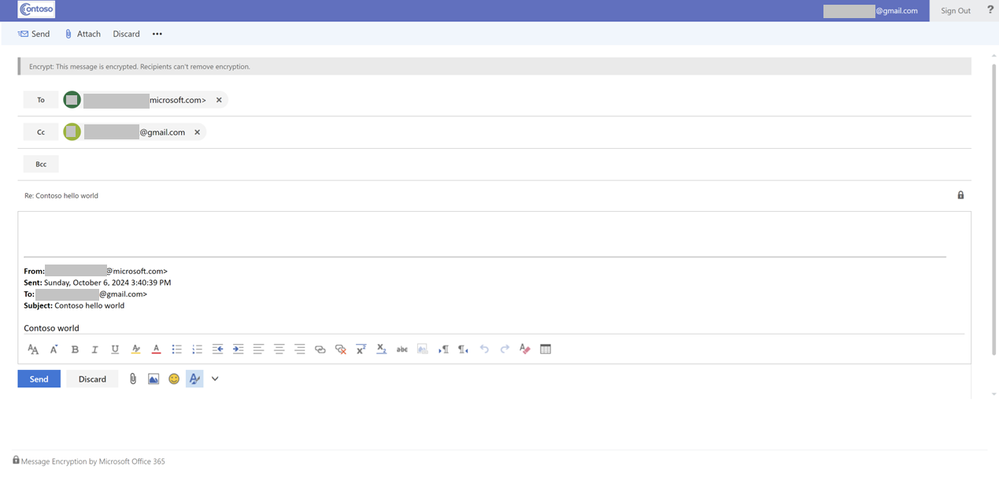
Task: Toggle underline formatting
Action: click(x=115, y=349)
